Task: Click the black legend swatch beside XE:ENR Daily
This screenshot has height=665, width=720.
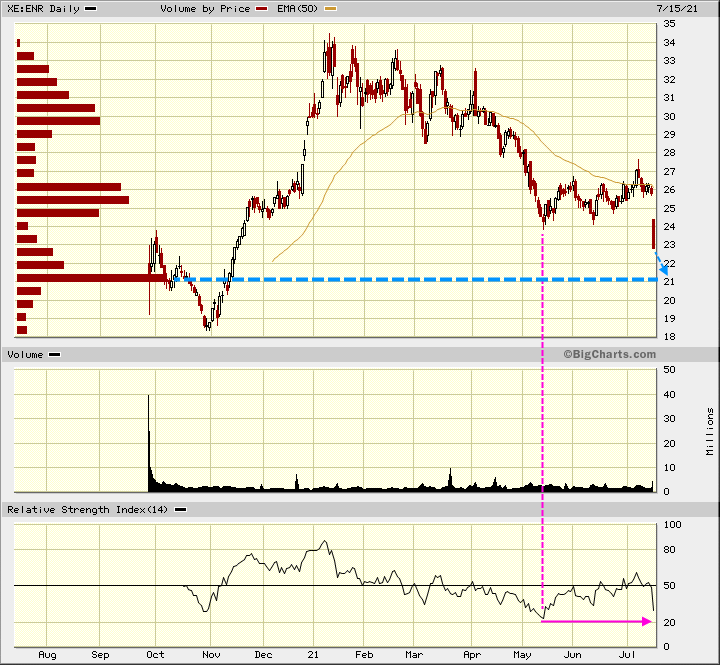Action: tap(91, 9)
